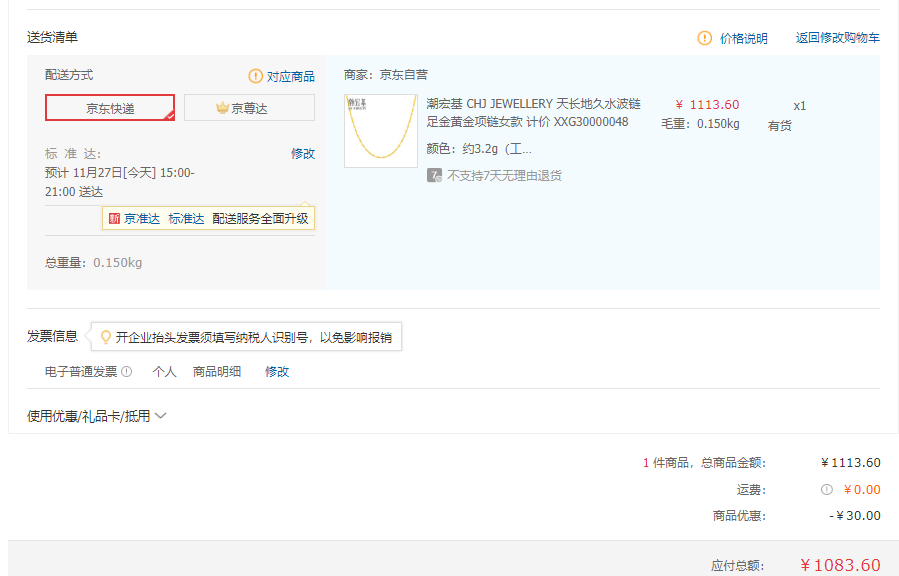Click the 商家：京东自营 label
This screenshot has width=899, height=576.
386,75
